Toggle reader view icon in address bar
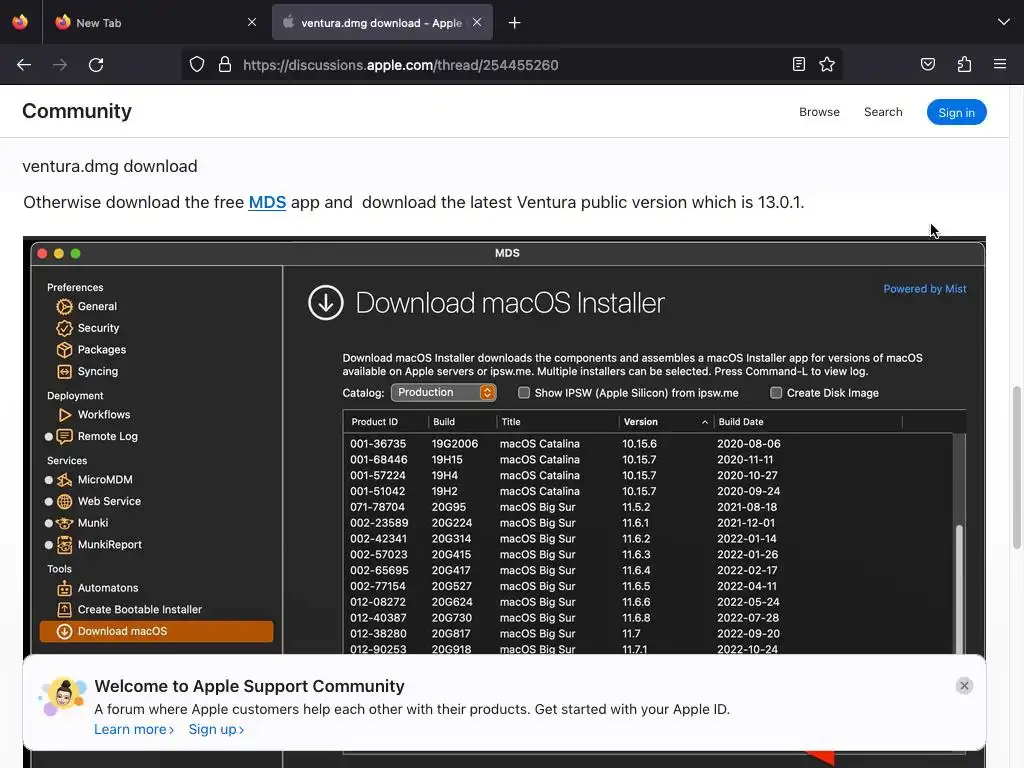The height and width of the screenshot is (768, 1024). pyautogui.click(x=798, y=64)
